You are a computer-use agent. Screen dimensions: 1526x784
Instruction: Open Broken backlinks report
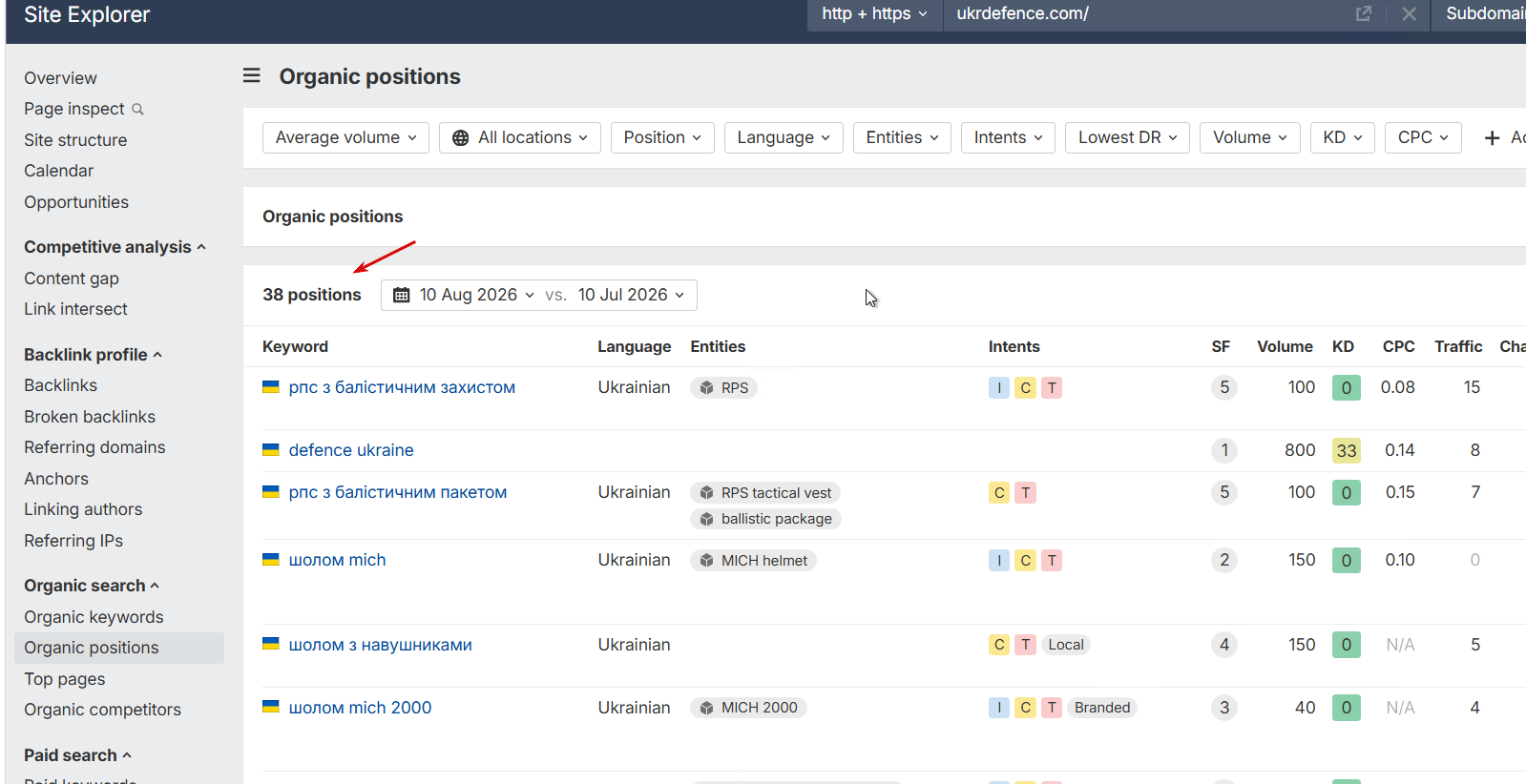click(x=90, y=417)
